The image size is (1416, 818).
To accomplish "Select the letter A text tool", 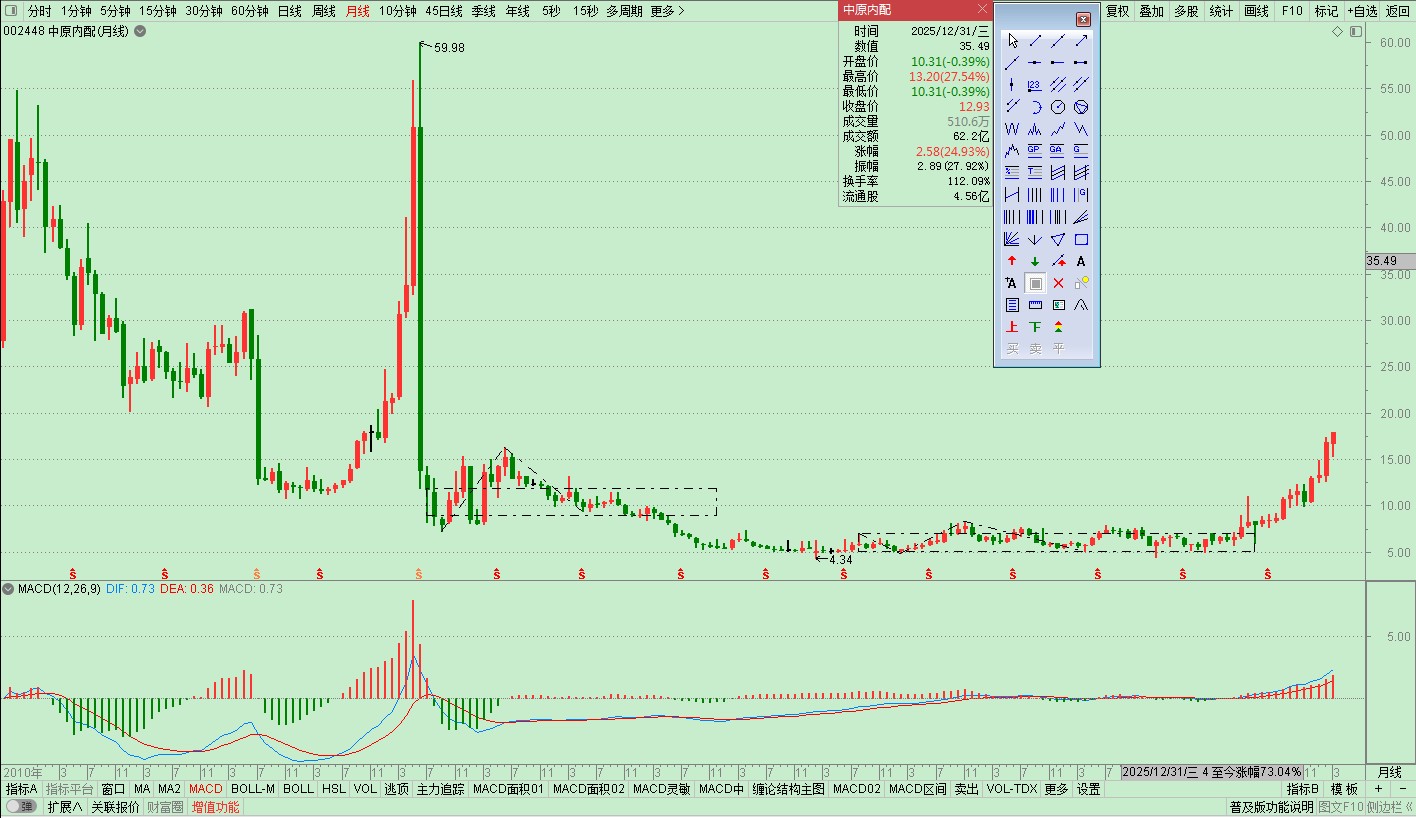I will tap(1081, 261).
